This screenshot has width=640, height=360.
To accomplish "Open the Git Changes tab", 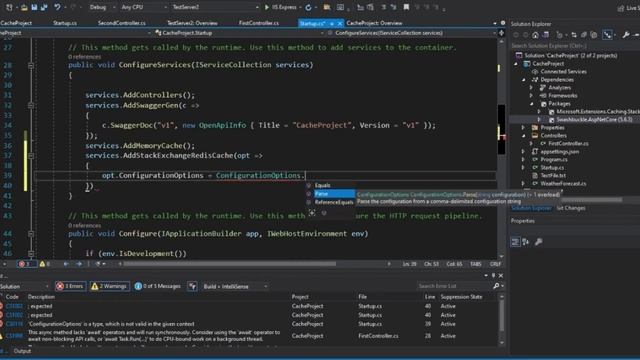I will pyautogui.click(x=571, y=208).
